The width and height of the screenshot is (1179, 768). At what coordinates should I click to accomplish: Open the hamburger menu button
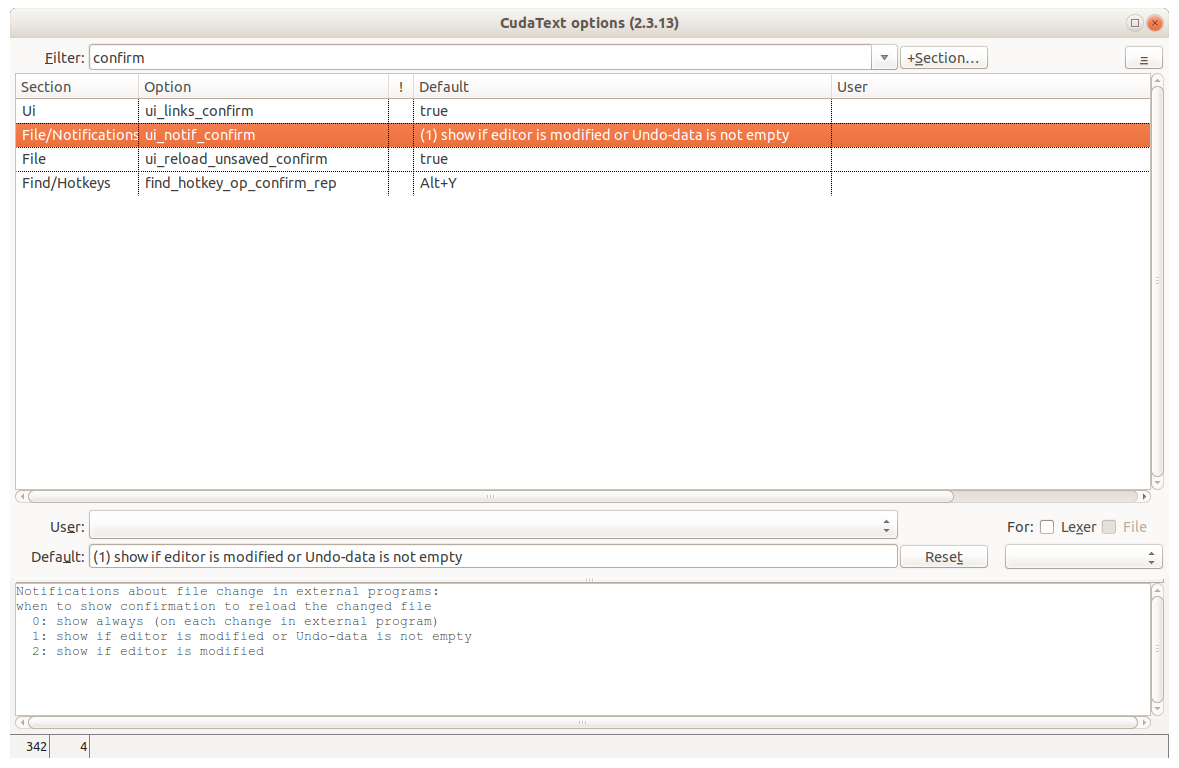click(1143, 59)
